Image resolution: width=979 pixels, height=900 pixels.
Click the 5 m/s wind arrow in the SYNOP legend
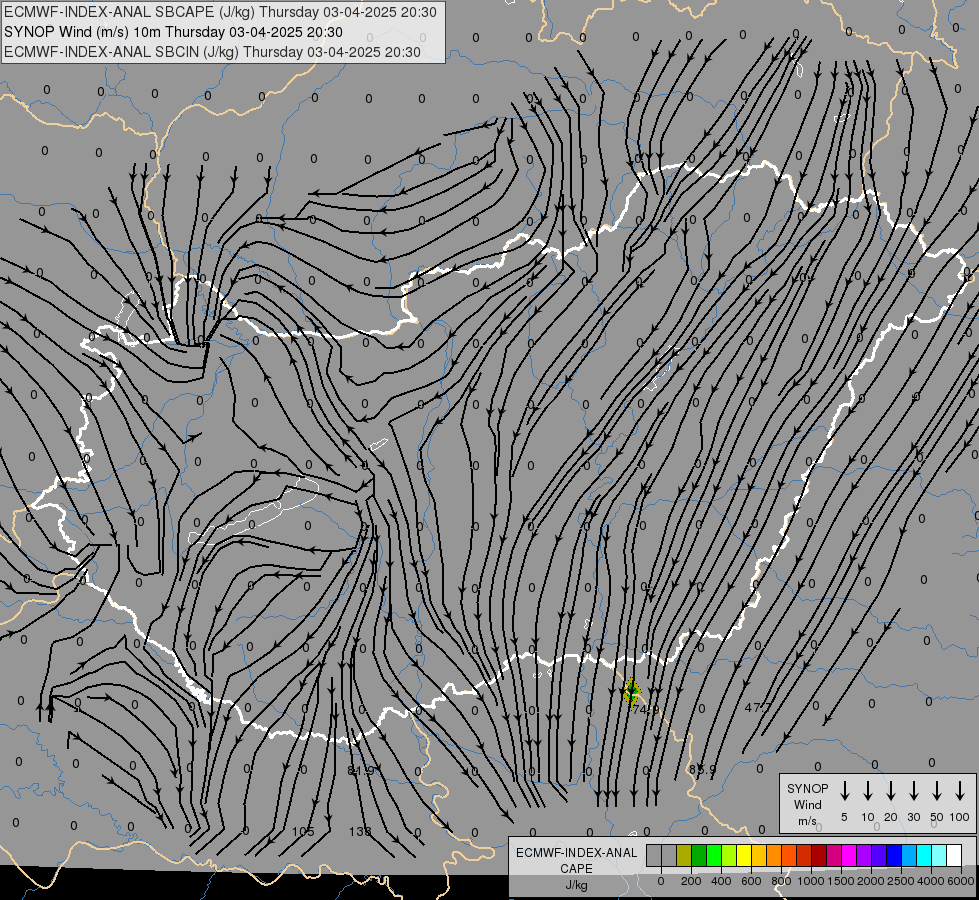click(x=844, y=791)
